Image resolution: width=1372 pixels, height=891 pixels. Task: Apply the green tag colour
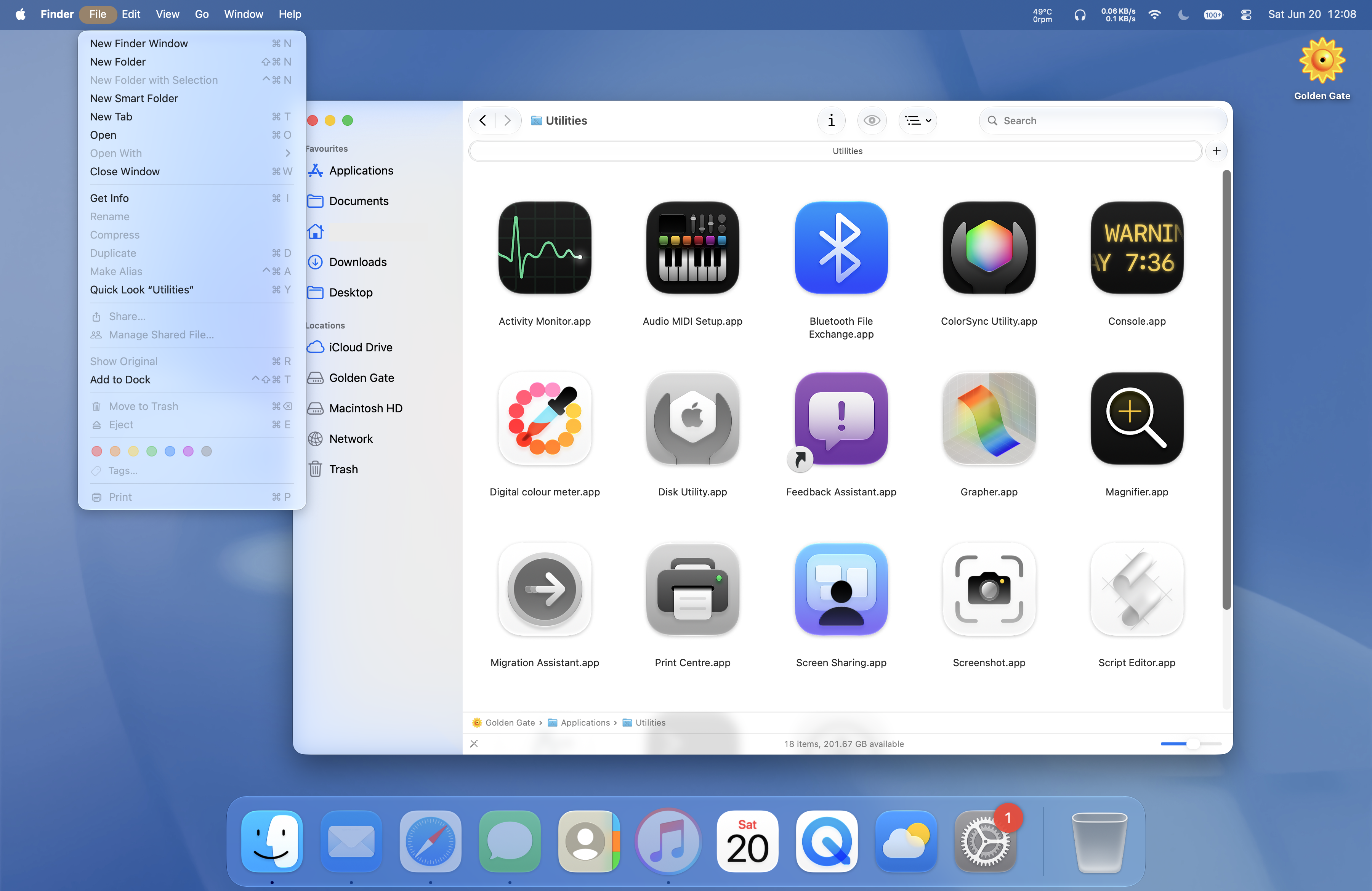(x=152, y=451)
